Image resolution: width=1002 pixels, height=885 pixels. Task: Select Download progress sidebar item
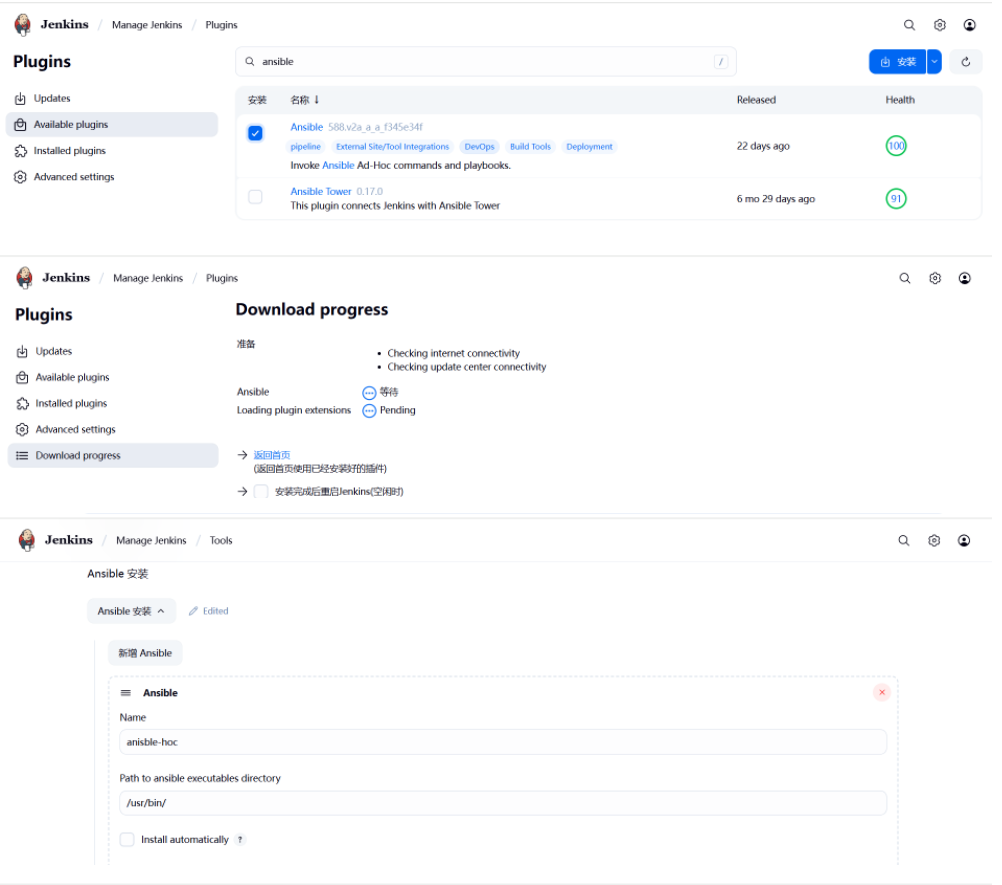click(112, 456)
